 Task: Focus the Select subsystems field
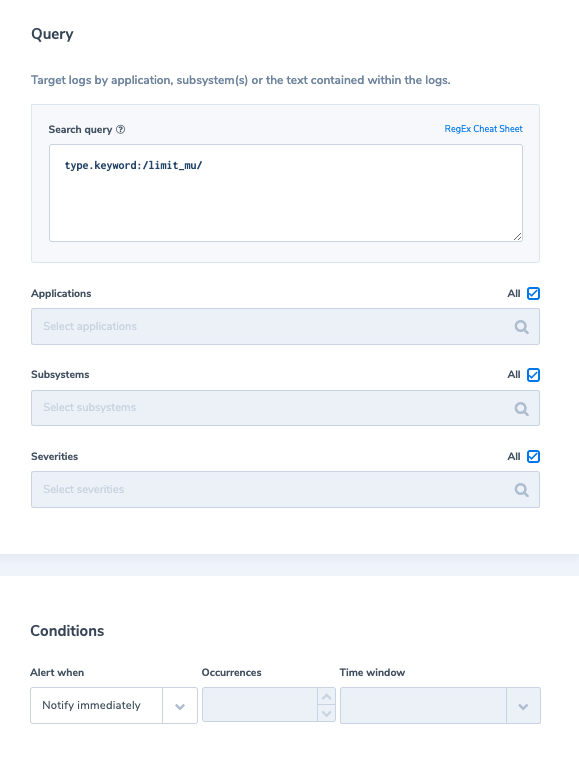click(x=285, y=408)
